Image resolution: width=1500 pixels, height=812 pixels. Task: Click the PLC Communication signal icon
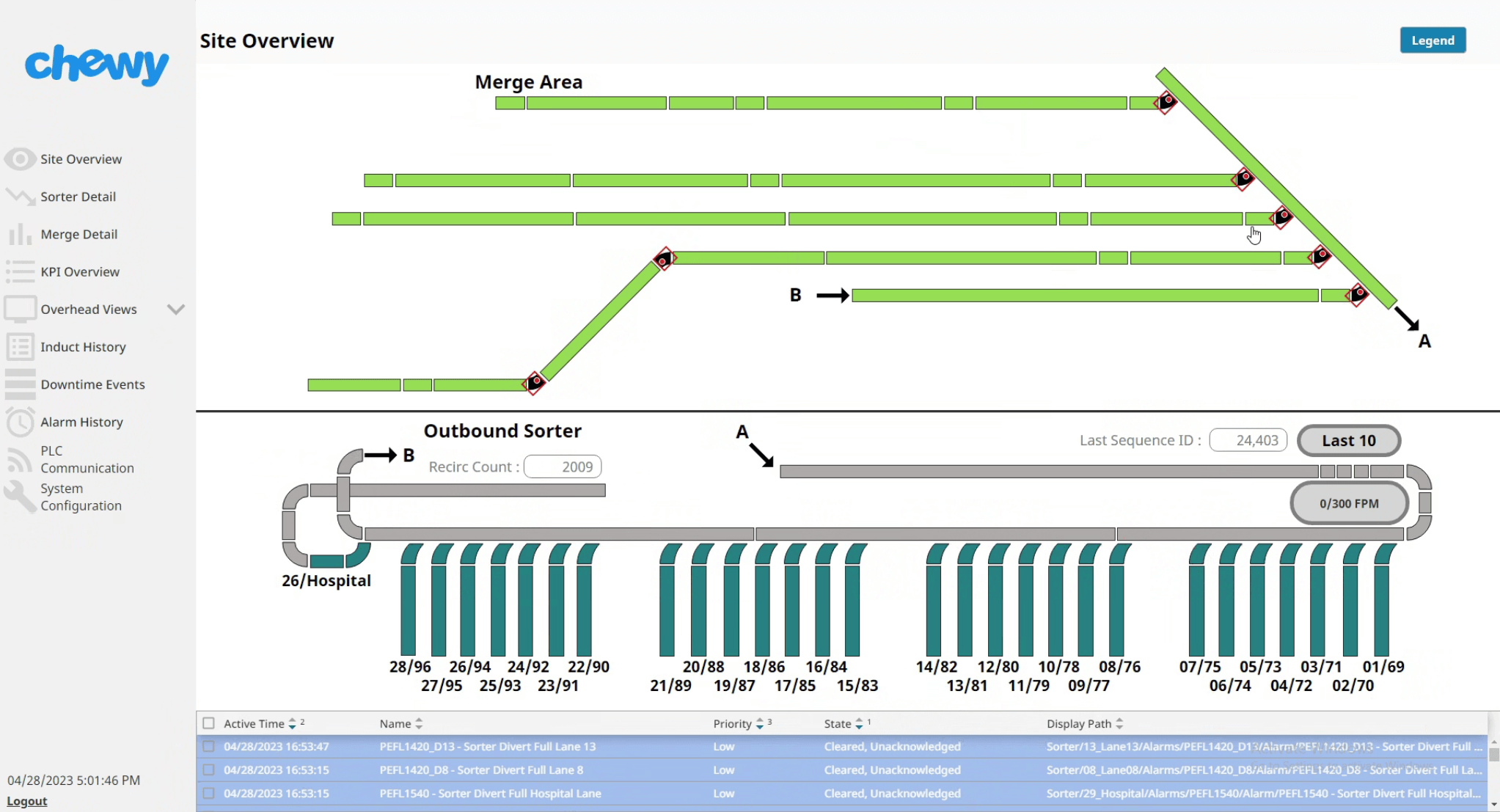[21, 460]
